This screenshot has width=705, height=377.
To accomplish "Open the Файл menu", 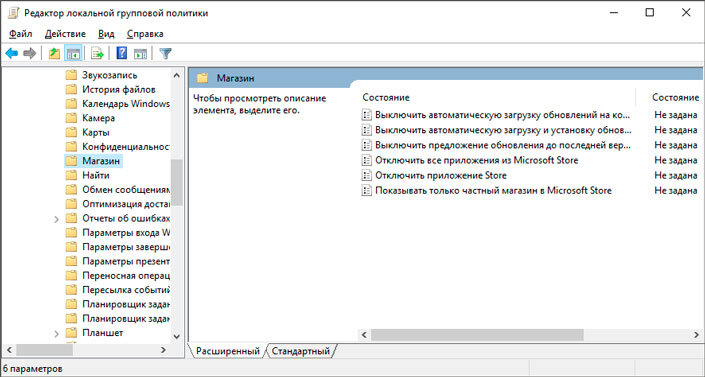I will point(21,34).
